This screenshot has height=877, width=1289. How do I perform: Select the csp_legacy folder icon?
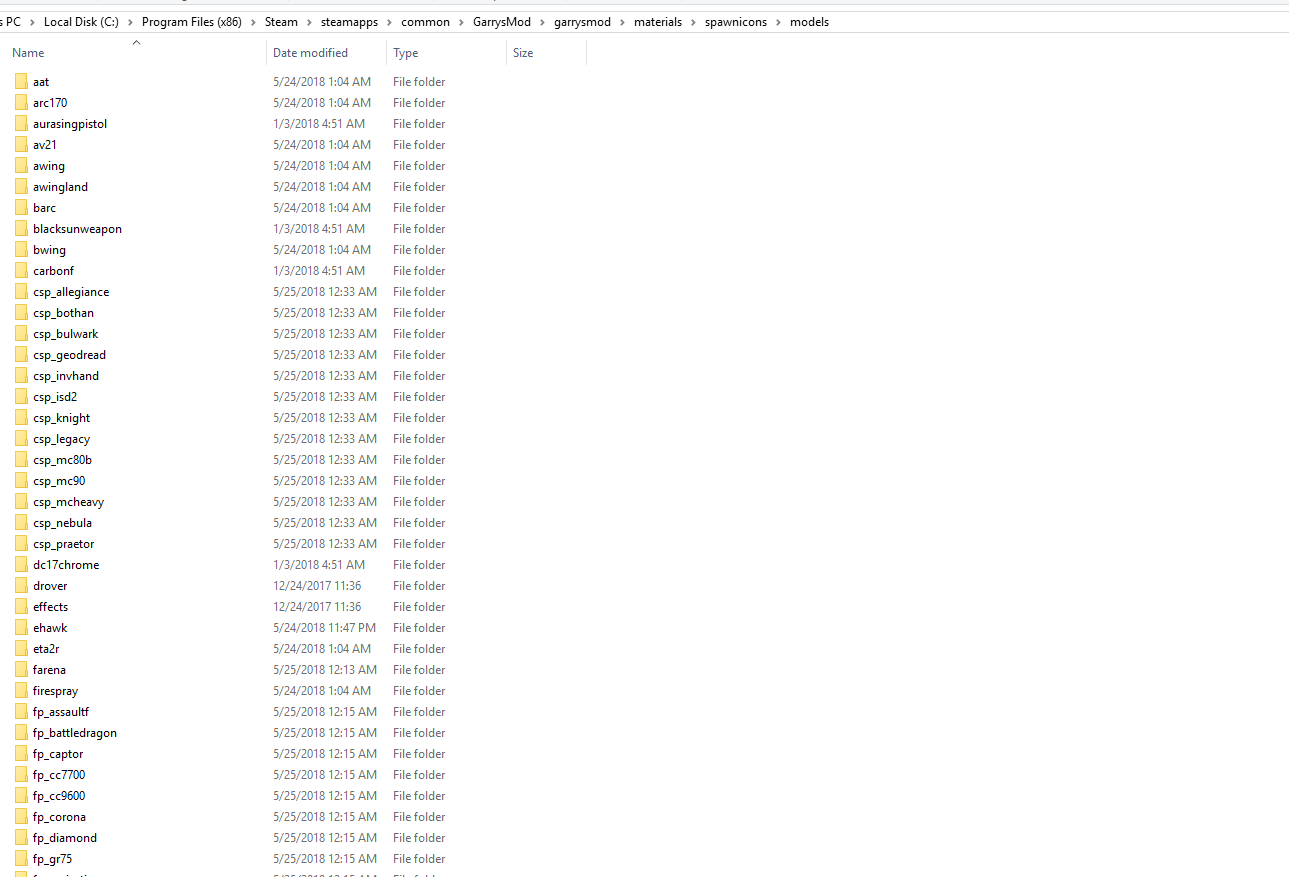click(x=22, y=439)
